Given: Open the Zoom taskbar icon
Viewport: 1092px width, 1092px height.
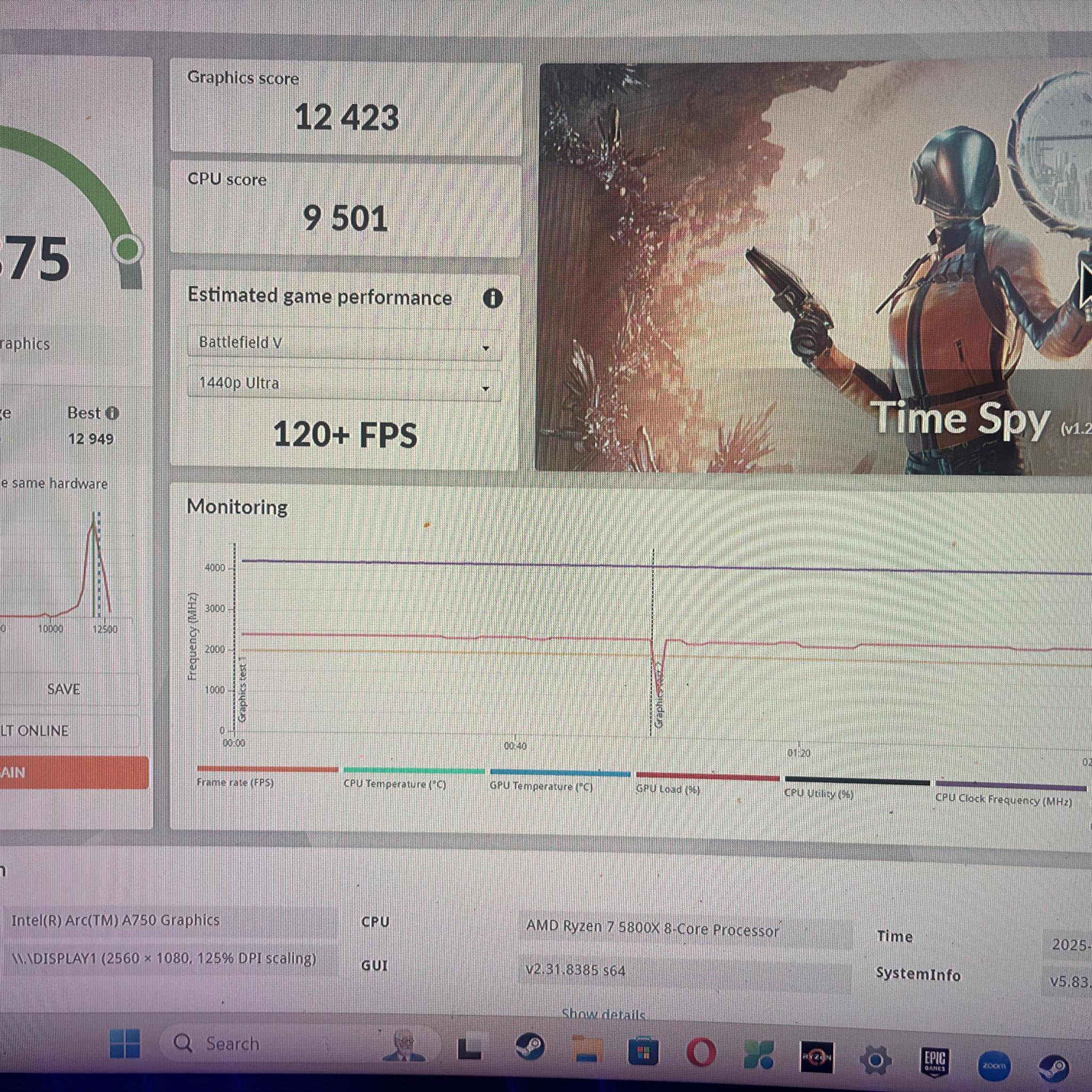Looking at the screenshot, I should pos(994,1065).
